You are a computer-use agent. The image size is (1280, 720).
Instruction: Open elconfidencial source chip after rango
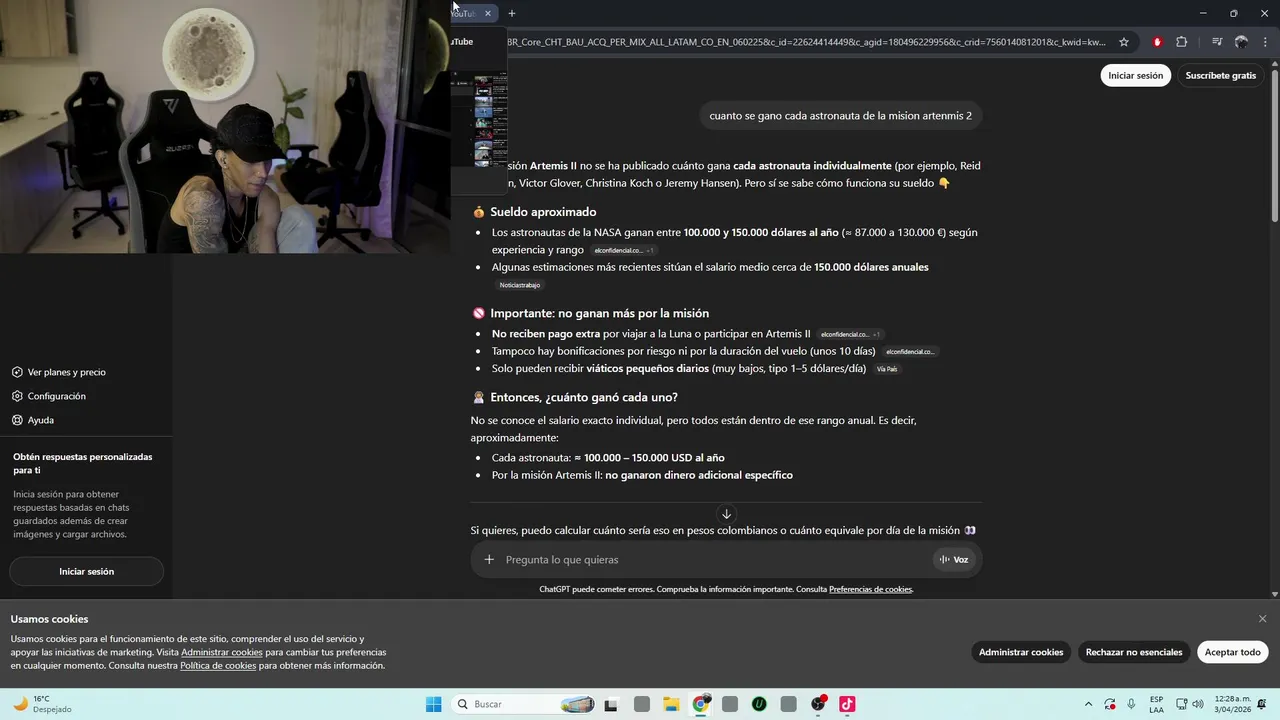623,251
